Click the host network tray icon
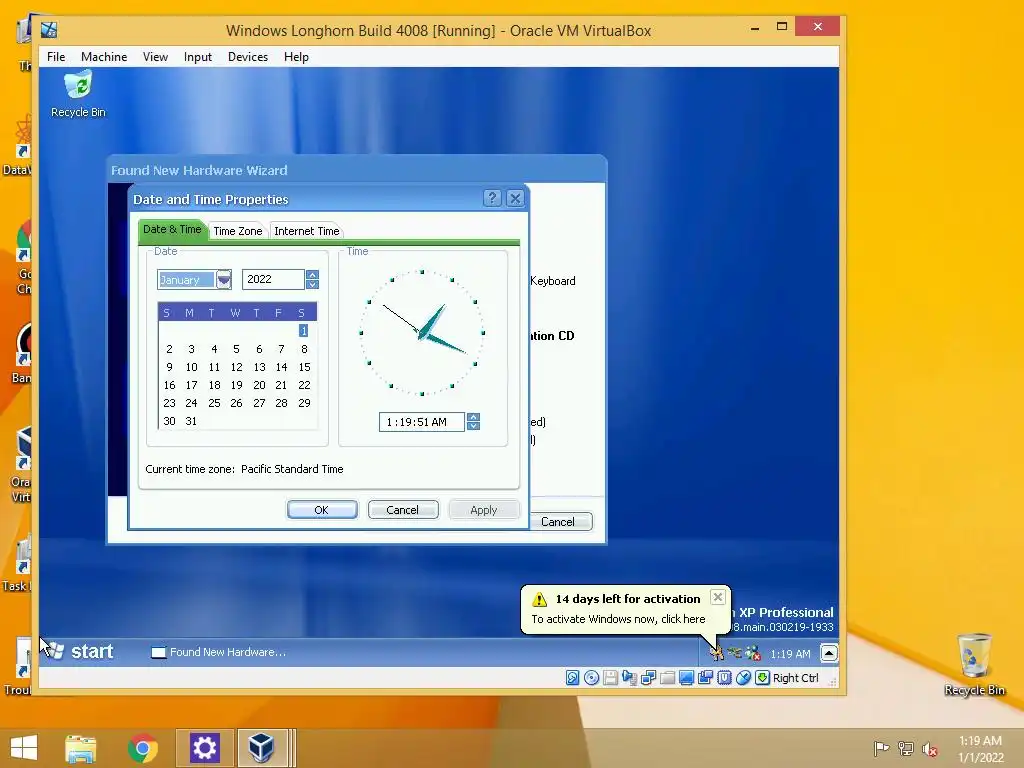 tap(906, 748)
